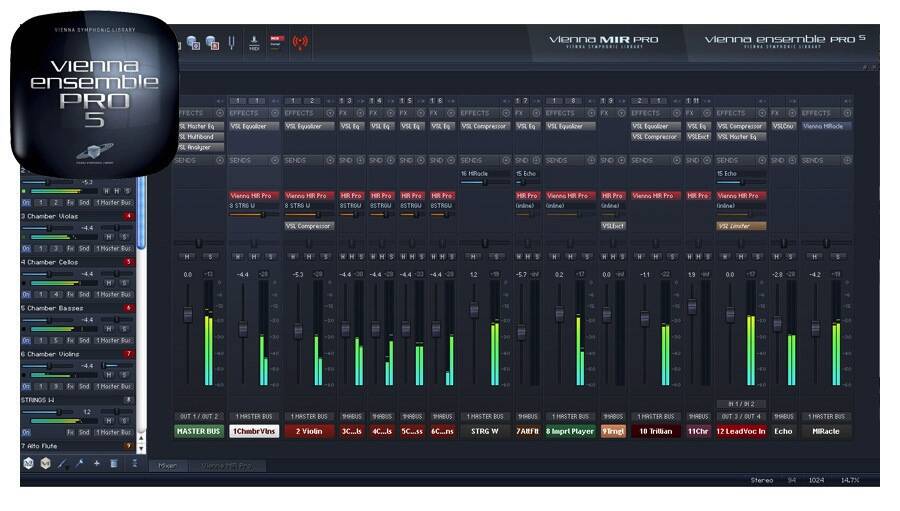
Task: Open 1 Master Bus routing under 4 Chamber Cellos
Action: tap(114, 295)
